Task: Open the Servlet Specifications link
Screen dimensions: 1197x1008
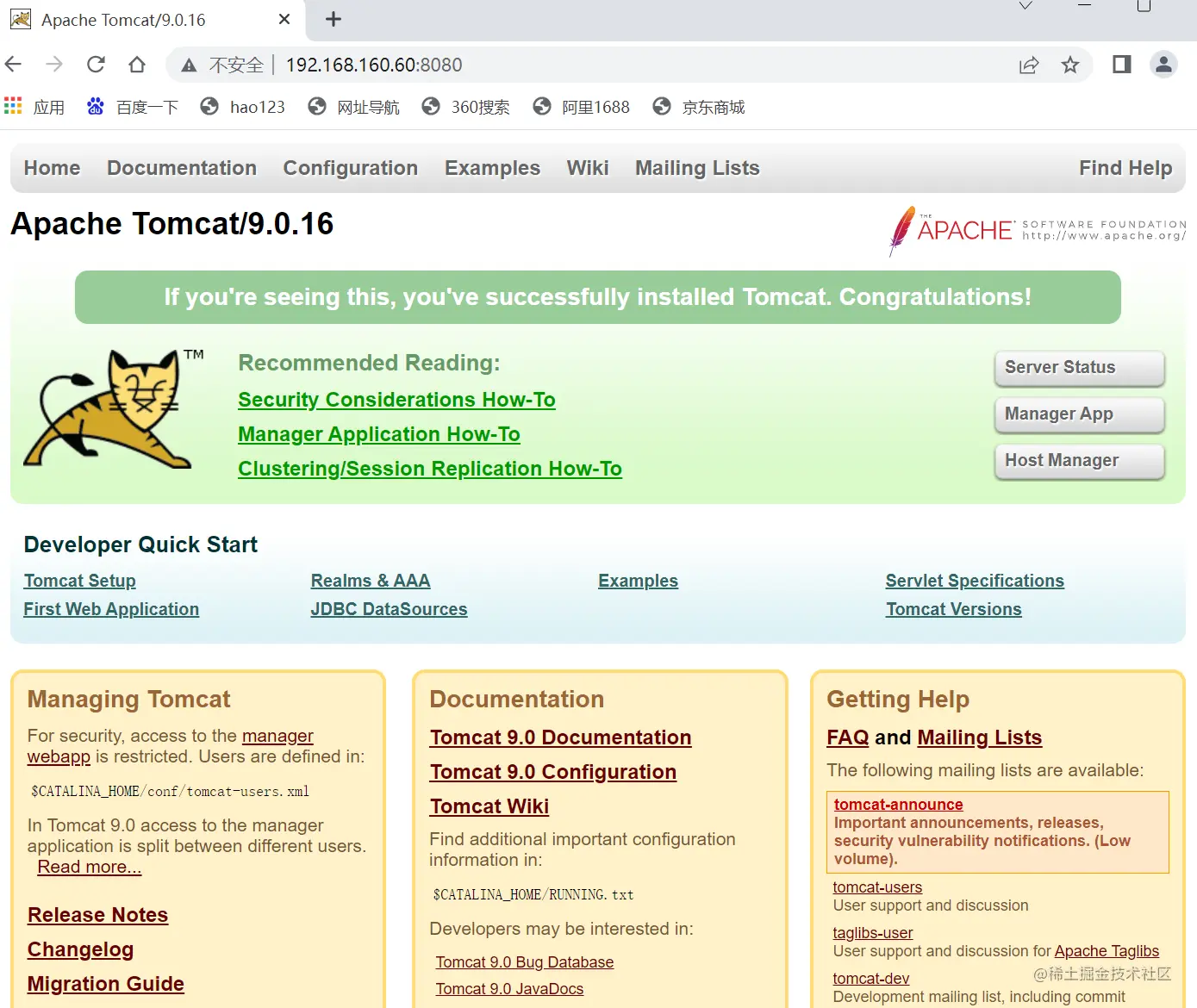Action: 975,581
